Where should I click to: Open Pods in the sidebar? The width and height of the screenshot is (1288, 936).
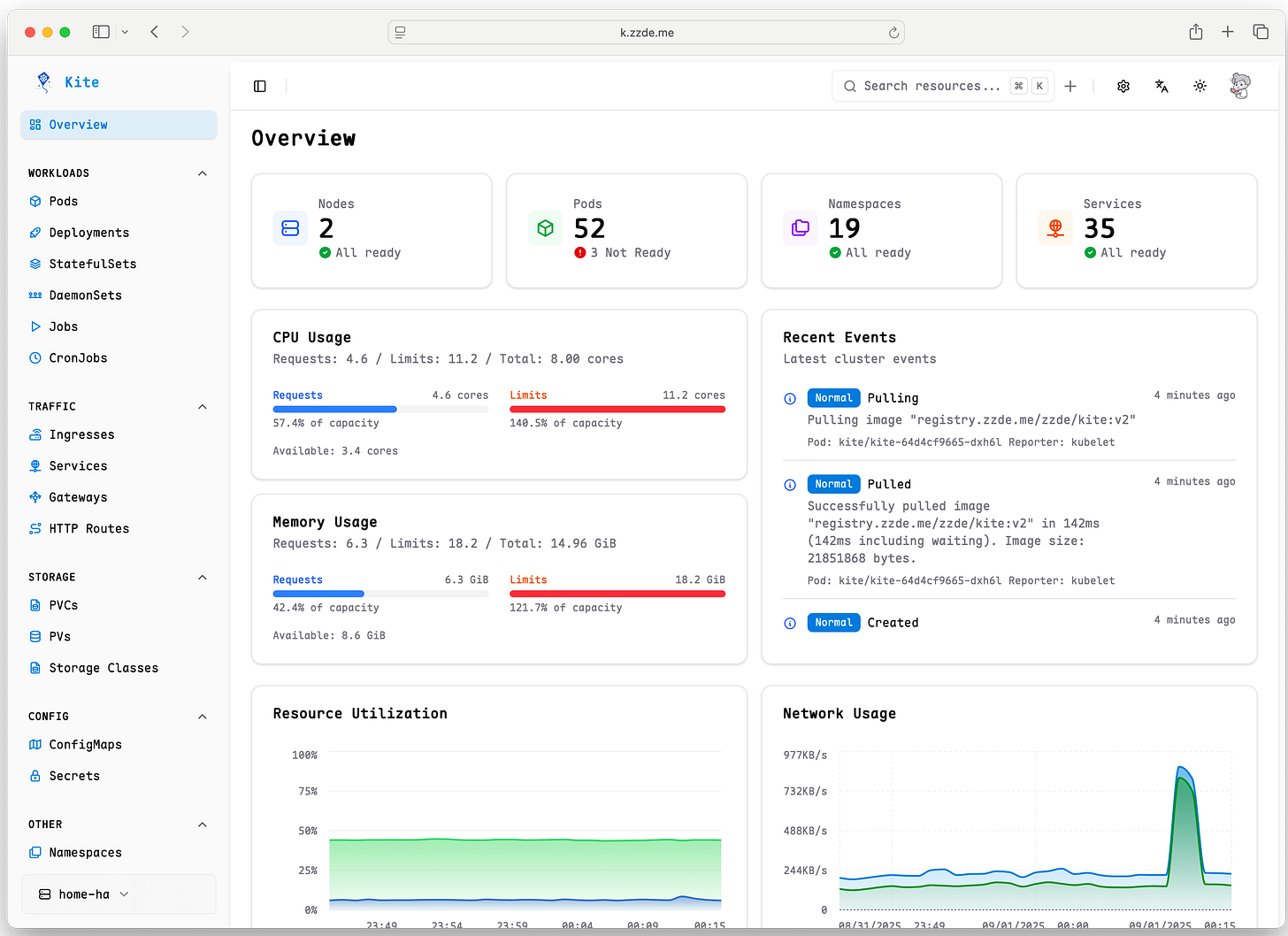point(119,202)
